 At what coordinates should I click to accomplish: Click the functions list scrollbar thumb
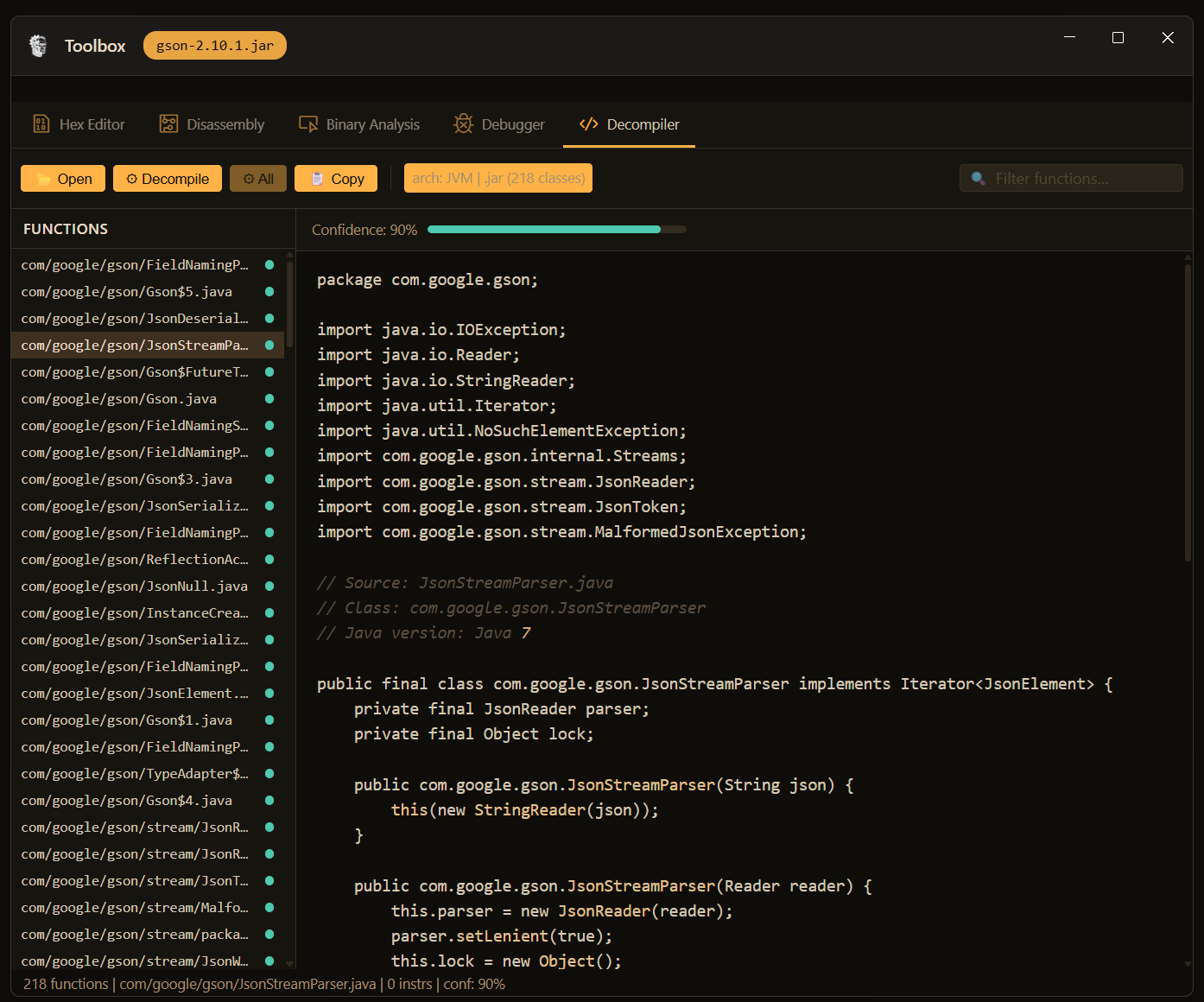[290, 303]
